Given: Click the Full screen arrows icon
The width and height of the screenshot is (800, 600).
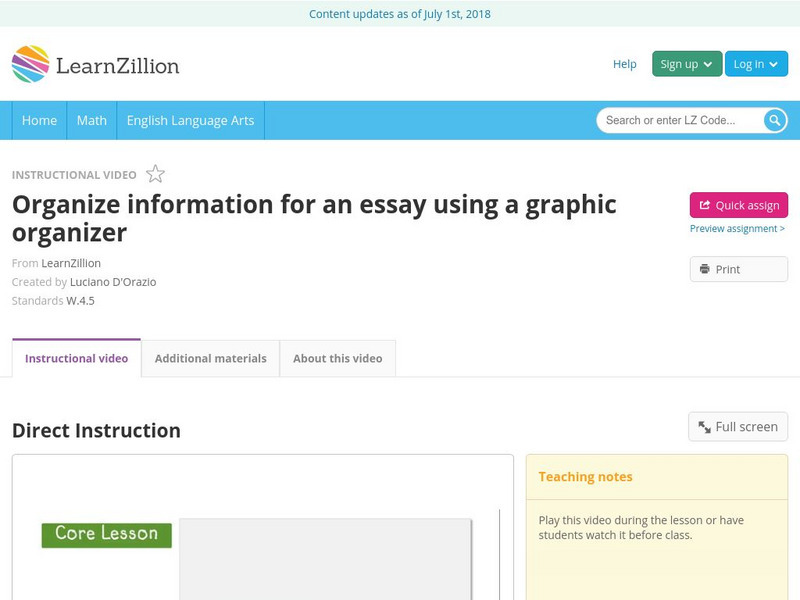Looking at the screenshot, I should coord(702,426).
